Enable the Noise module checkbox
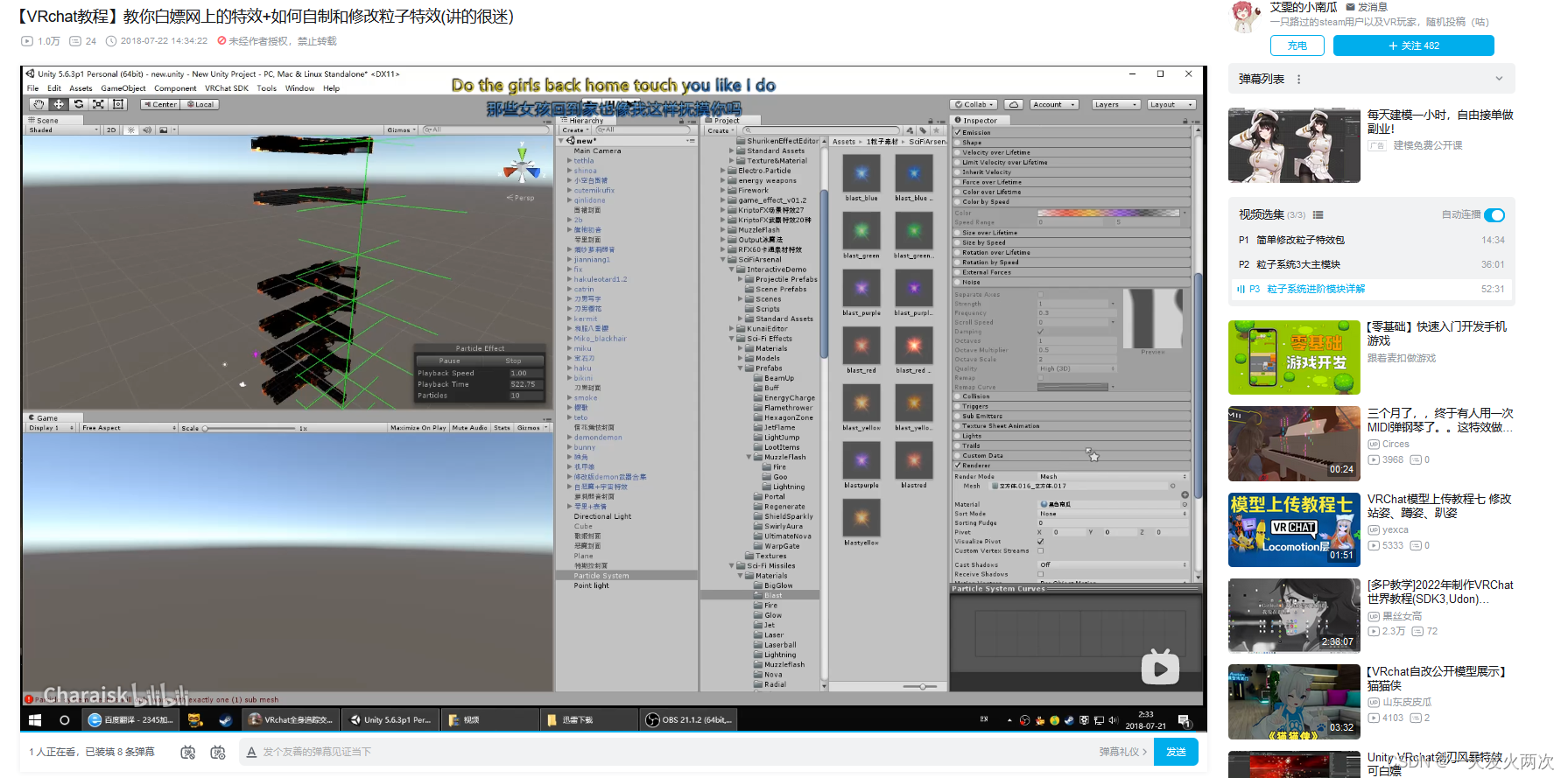This screenshot has height=778, width=1568. coord(958,283)
